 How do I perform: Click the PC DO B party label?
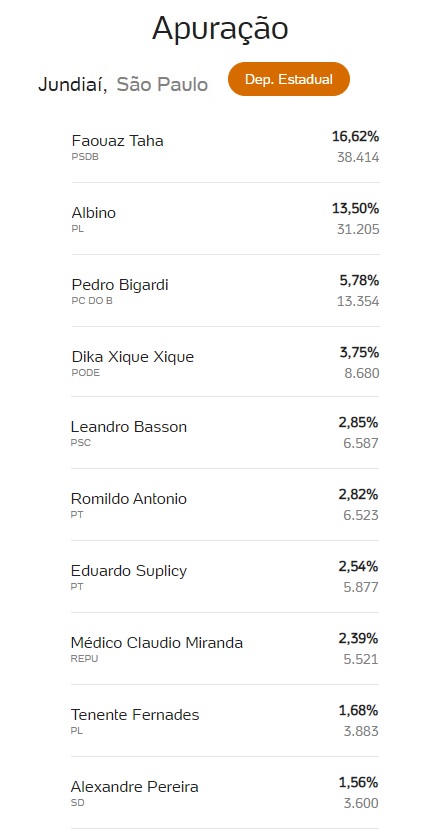pos(92,301)
